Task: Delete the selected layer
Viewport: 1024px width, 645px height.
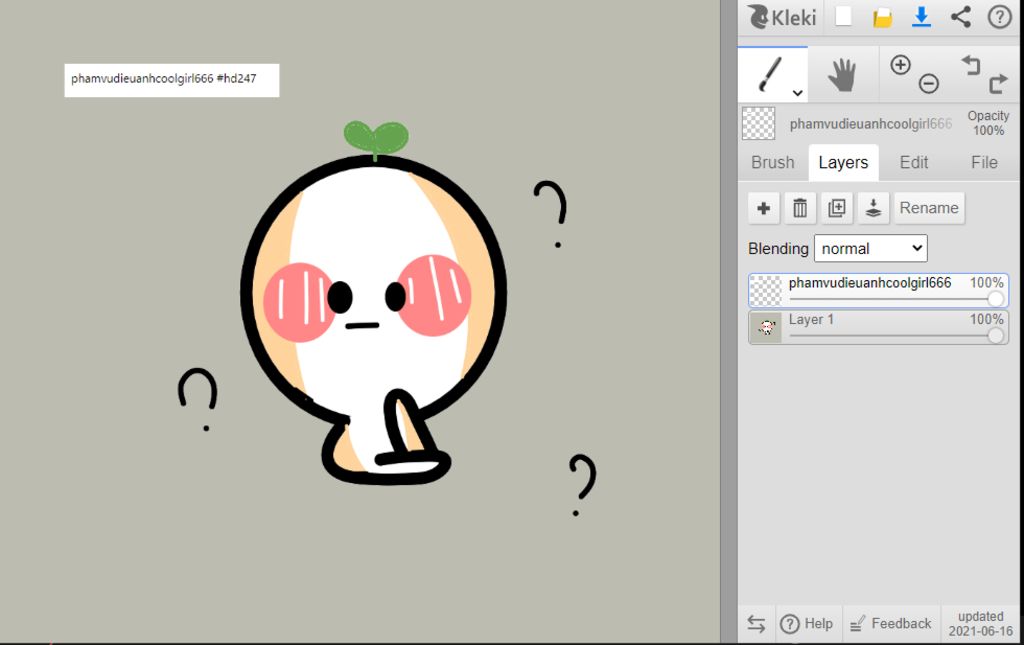Action: tap(800, 208)
